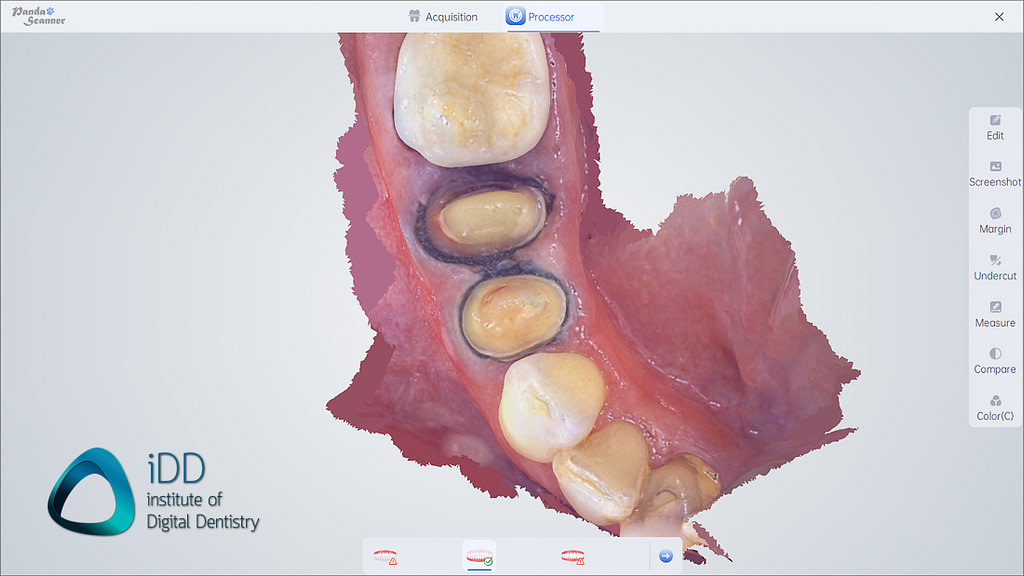Select the Edit tool
The height and width of the screenshot is (576, 1024).
[x=994, y=127]
